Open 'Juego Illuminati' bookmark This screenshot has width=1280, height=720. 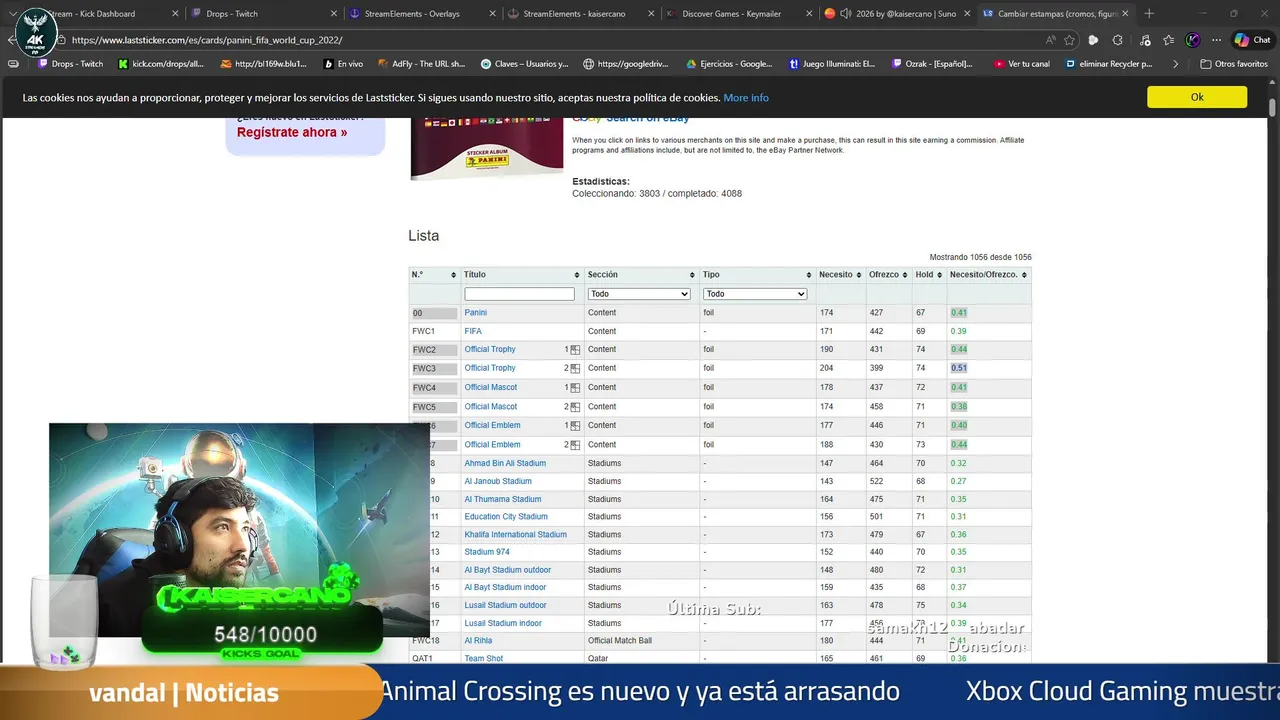pyautogui.click(x=832, y=64)
